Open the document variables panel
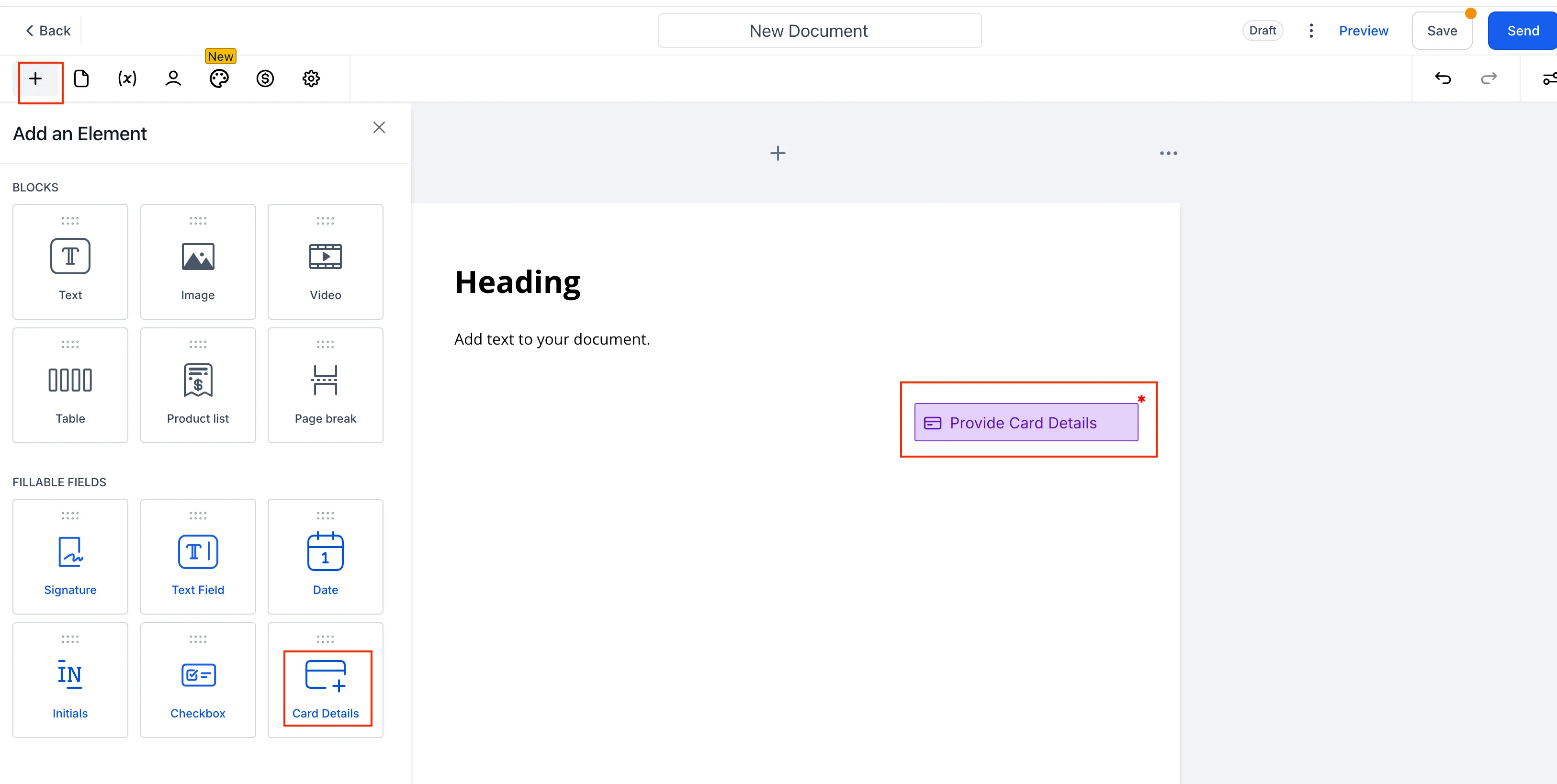The image size is (1557, 784). [127, 78]
